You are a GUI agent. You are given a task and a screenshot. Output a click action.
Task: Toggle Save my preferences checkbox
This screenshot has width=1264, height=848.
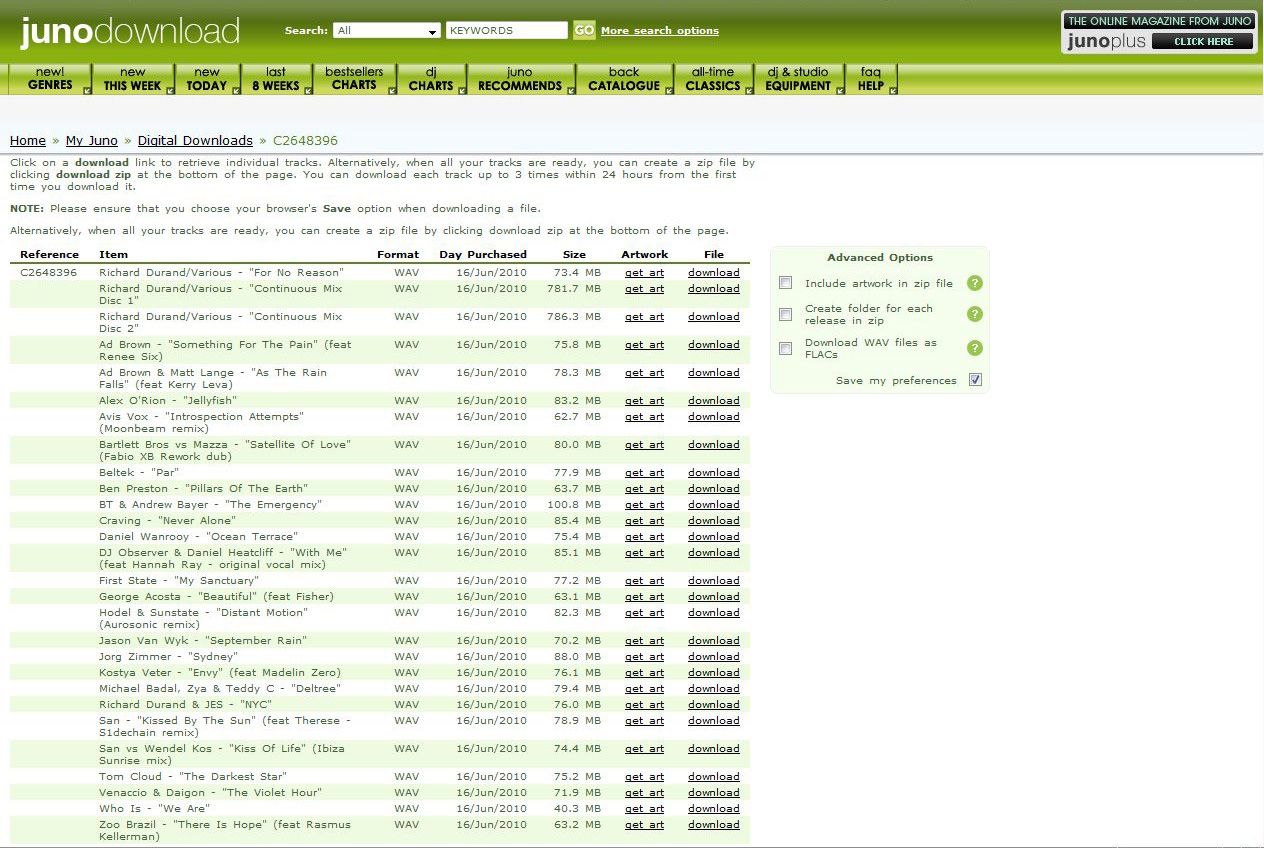click(x=976, y=380)
